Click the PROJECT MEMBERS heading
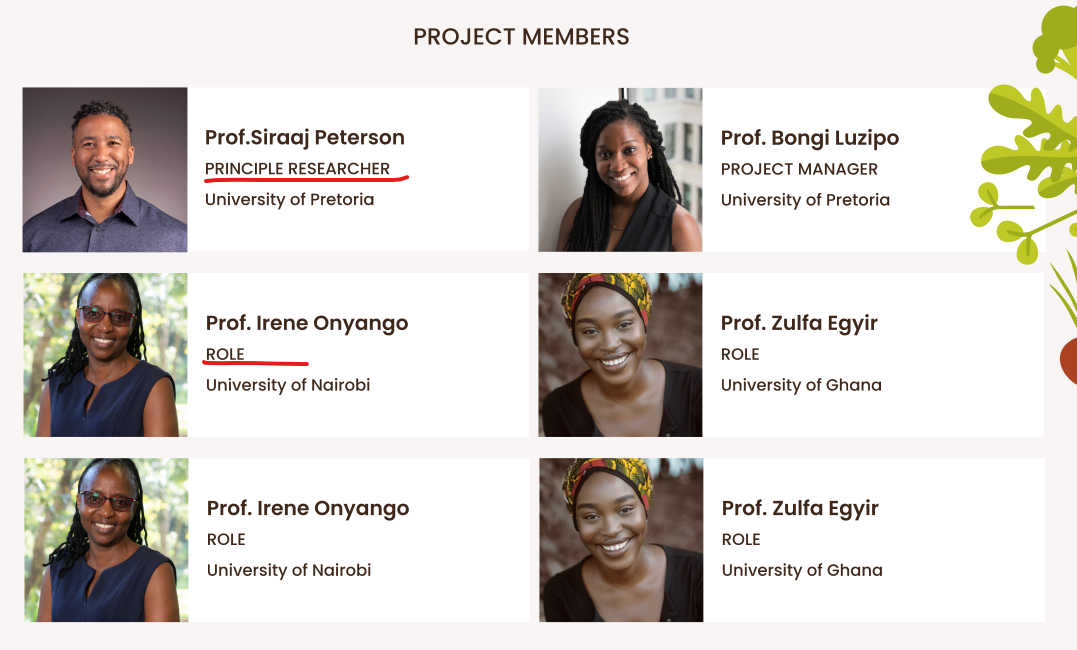 coord(521,37)
